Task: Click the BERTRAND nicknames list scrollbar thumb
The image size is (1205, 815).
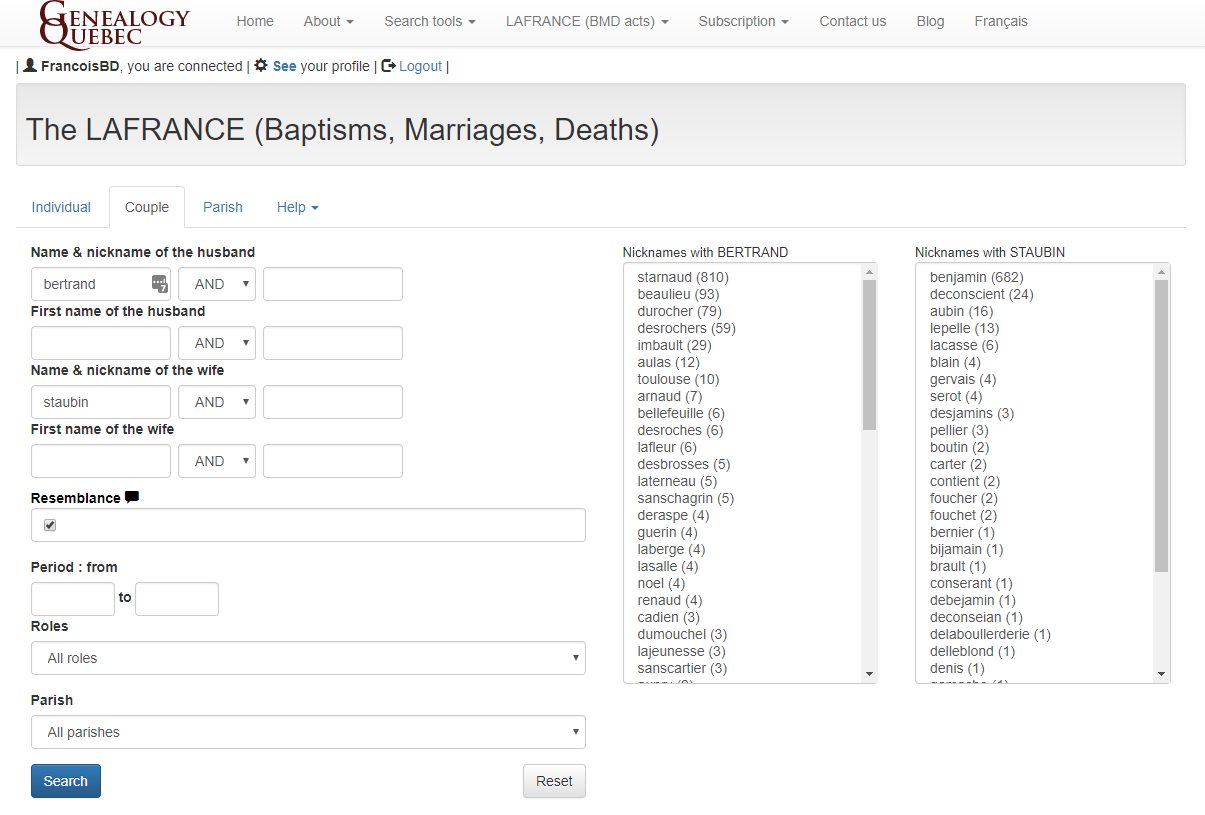Action: tap(869, 355)
